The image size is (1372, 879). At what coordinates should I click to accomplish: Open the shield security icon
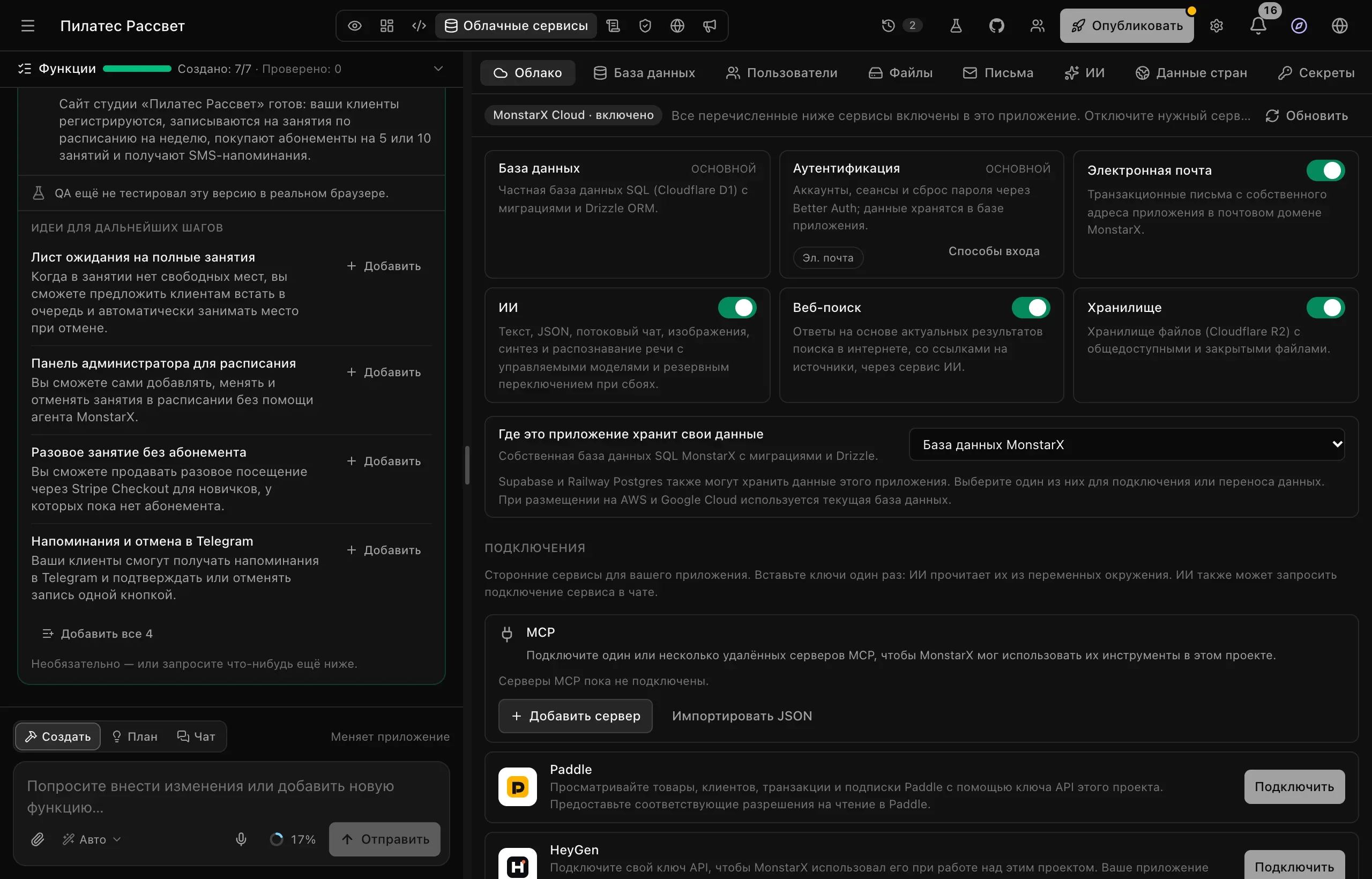[645, 26]
